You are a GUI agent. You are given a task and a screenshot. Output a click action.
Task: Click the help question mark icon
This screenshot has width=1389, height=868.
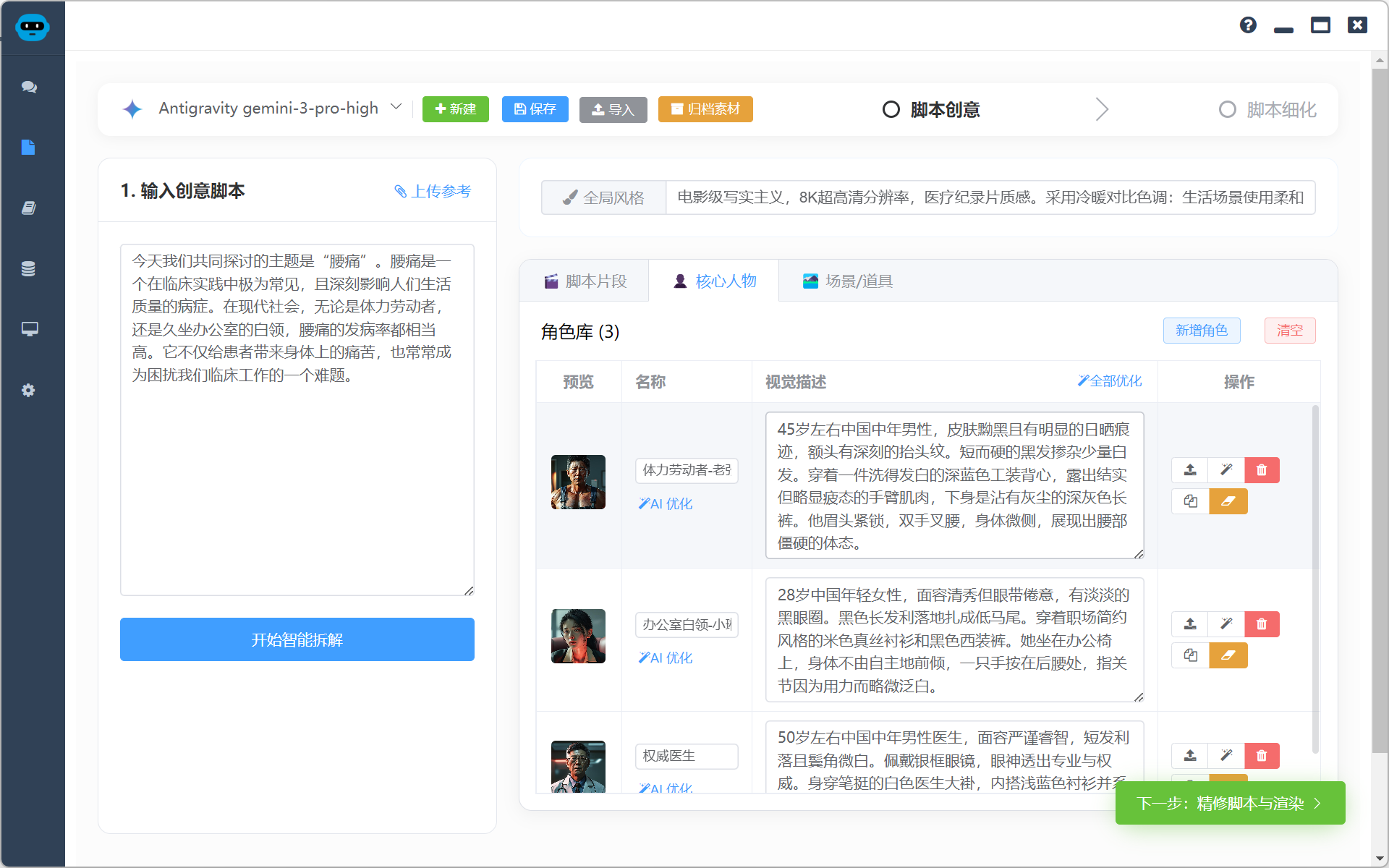[1248, 25]
